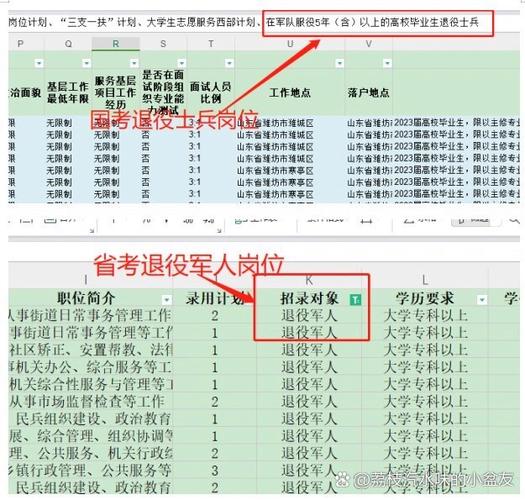Open active filter icon on 招录对象 column
The image size is (525, 500).
click(355, 299)
